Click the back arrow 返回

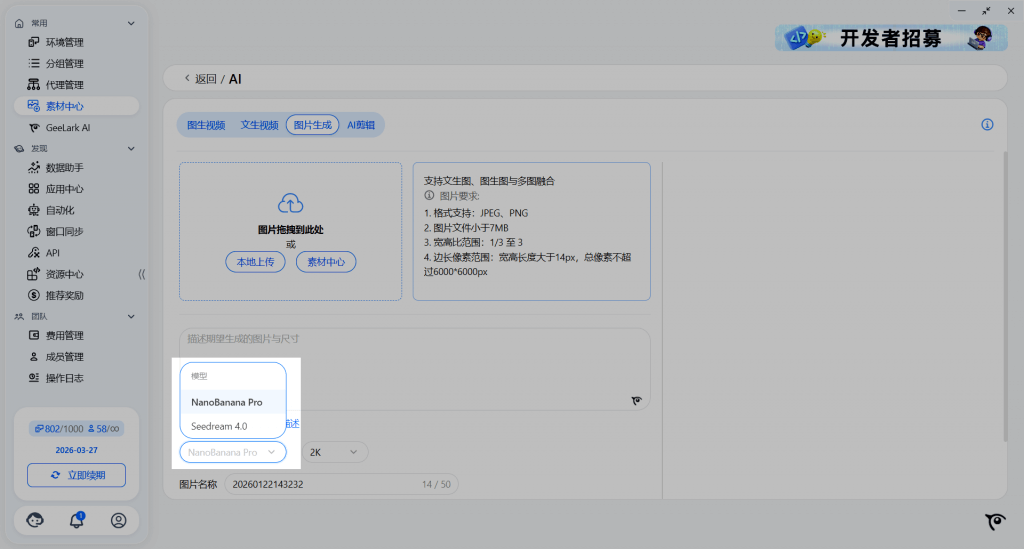(x=199, y=79)
